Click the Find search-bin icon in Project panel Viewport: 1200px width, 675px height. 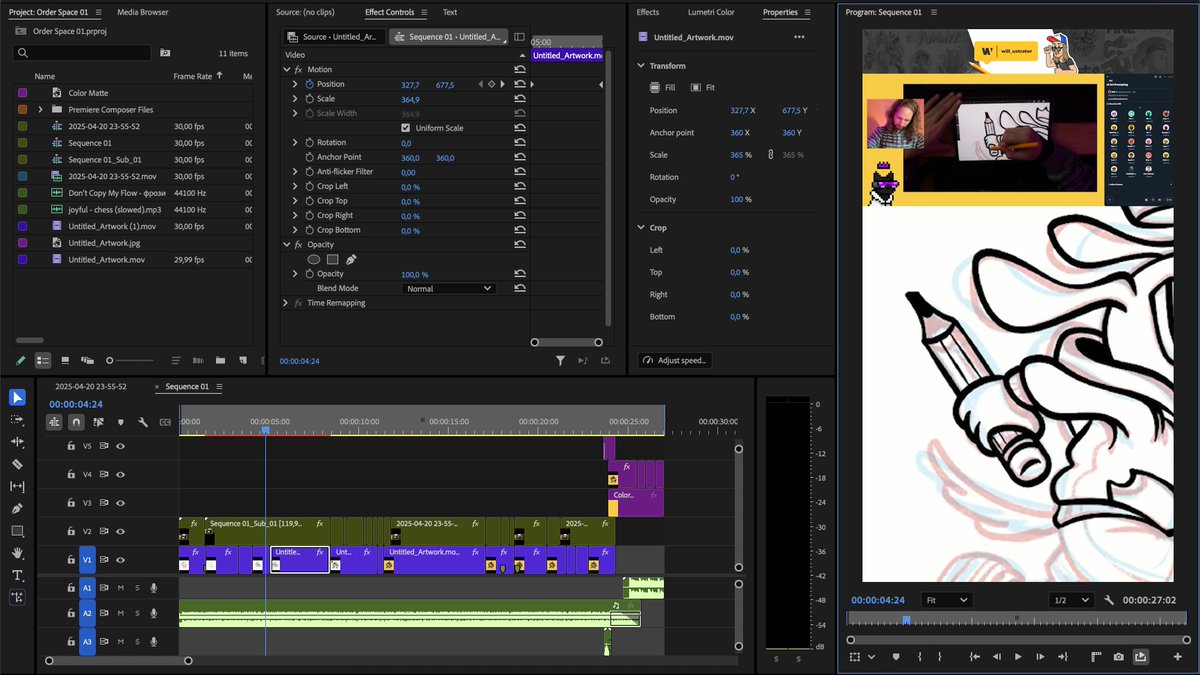[165, 52]
